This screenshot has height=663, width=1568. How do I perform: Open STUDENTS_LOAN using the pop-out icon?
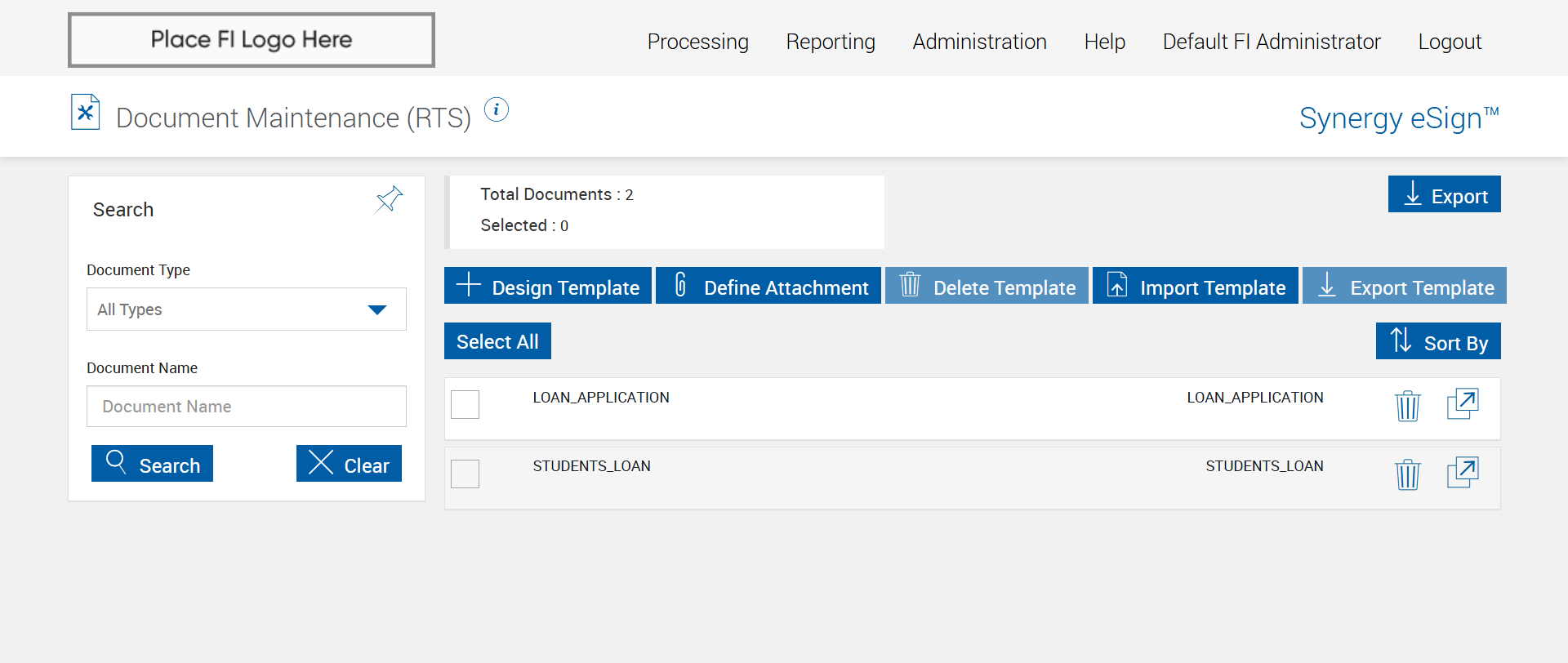tap(1463, 472)
